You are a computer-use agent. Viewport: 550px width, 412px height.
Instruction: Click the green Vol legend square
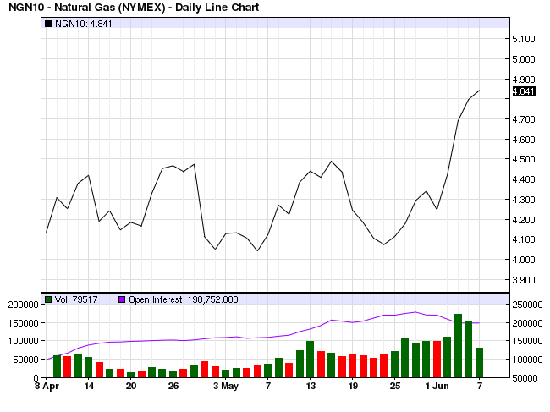click(48, 299)
